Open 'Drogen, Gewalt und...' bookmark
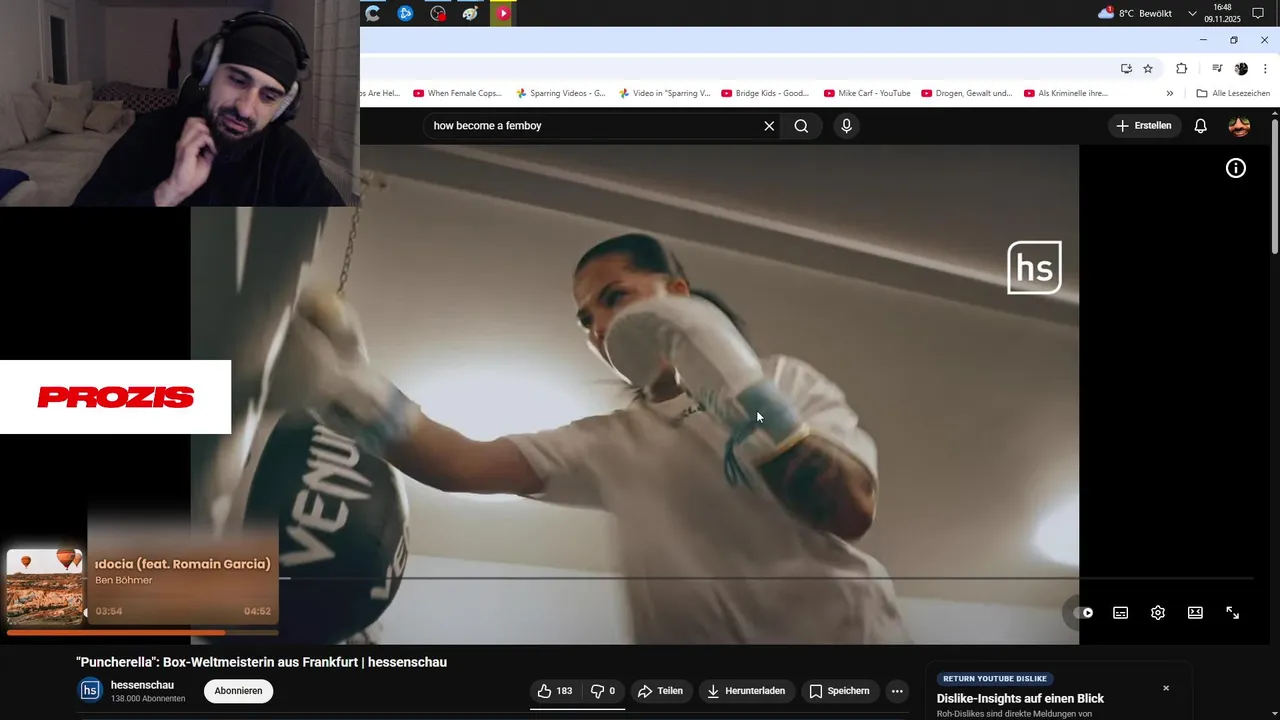1280x720 pixels. click(x=967, y=93)
